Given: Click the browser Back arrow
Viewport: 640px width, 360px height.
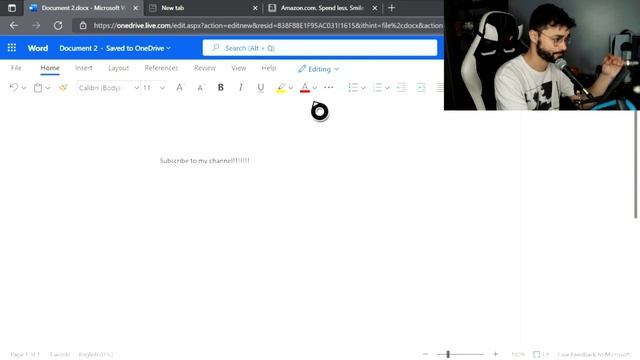Looking at the screenshot, I should point(14,25).
